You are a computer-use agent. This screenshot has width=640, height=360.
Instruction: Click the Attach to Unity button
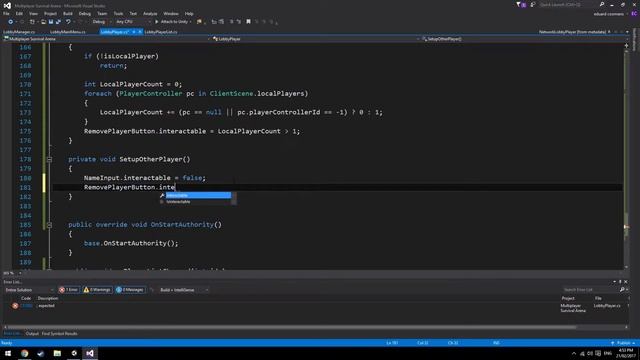pos(173,22)
